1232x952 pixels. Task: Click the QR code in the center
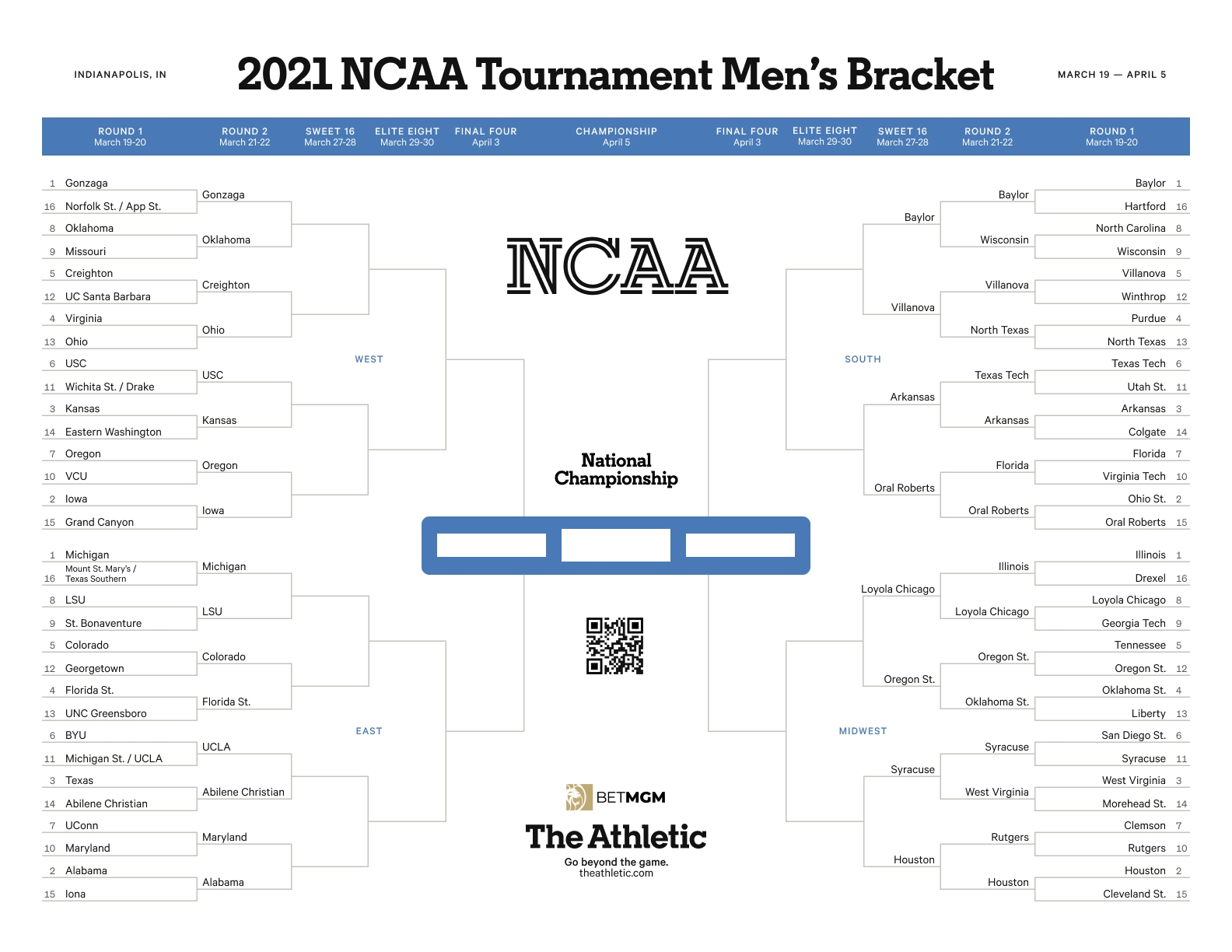point(614,646)
